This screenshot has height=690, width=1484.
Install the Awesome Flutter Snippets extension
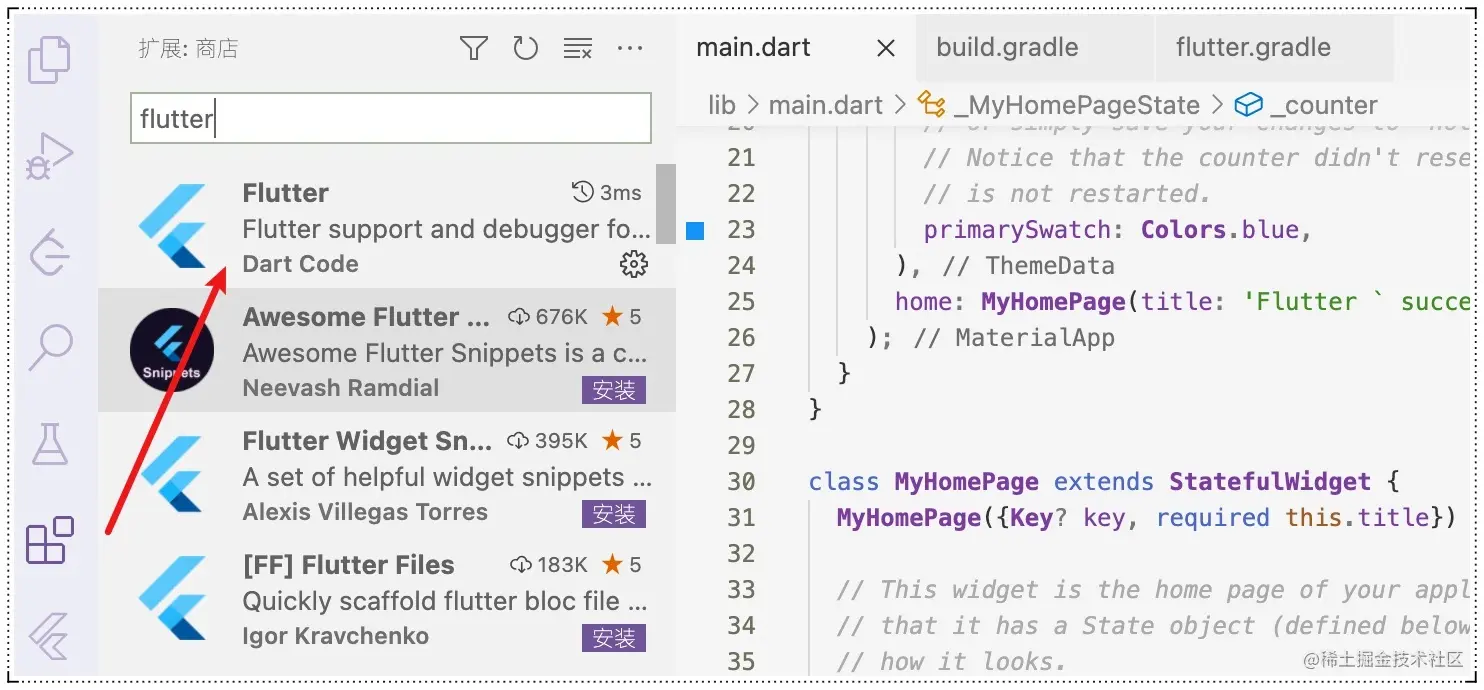click(x=613, y=391)
